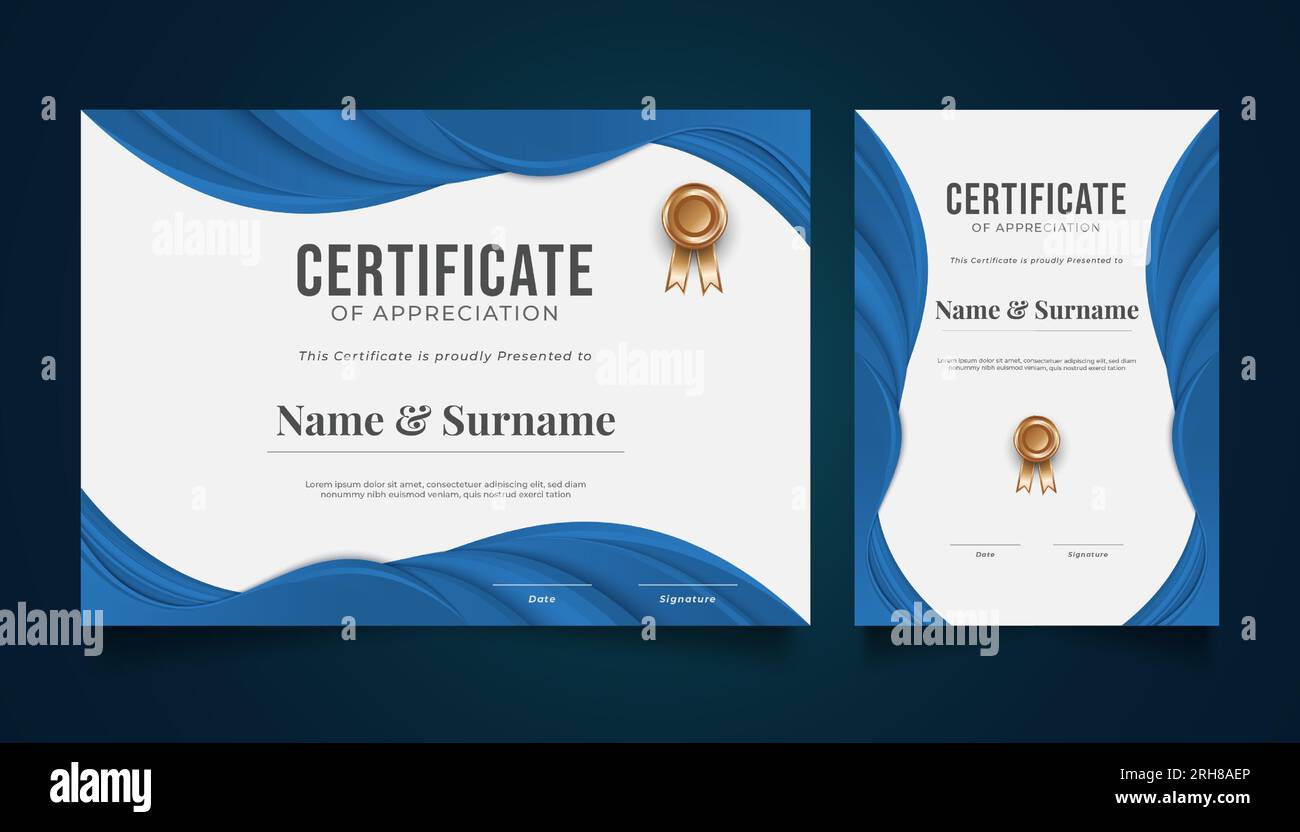The image size is (1300, 832).
Task: Select the image ID 2RH8AEP
Action: click(1182, 774)
